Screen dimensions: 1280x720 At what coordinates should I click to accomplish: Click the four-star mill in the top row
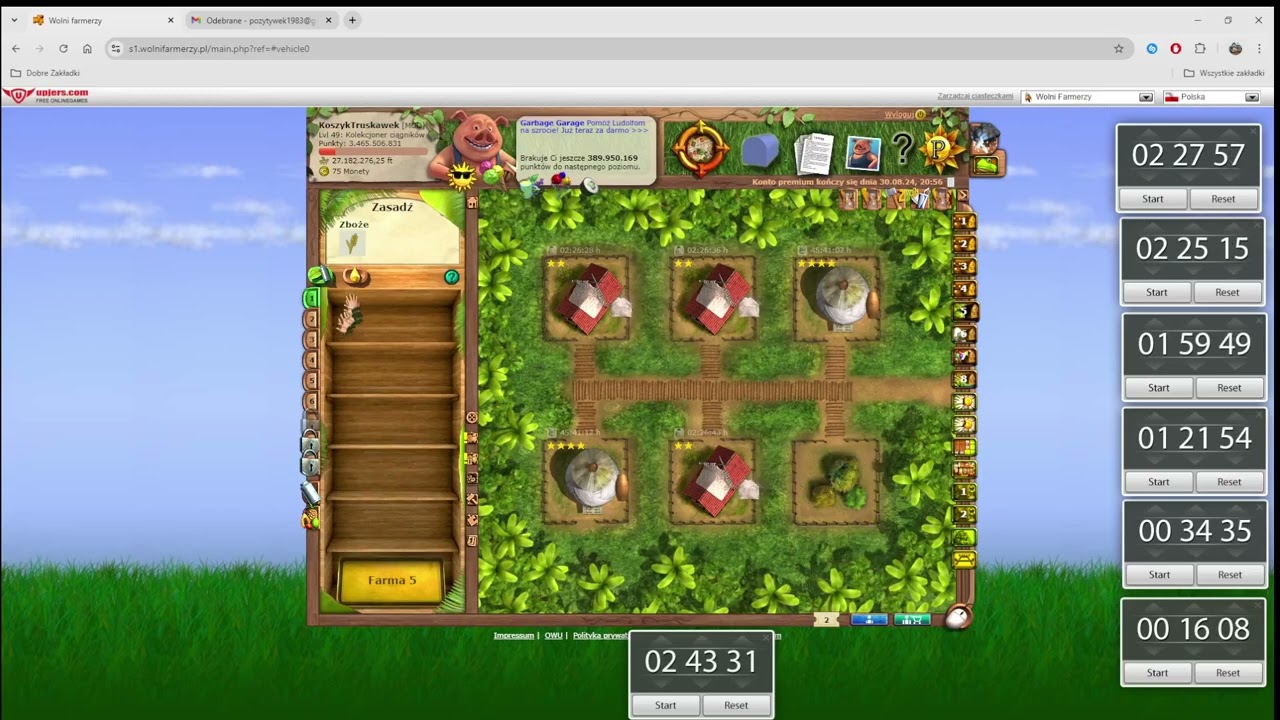(x=838, y=297)
